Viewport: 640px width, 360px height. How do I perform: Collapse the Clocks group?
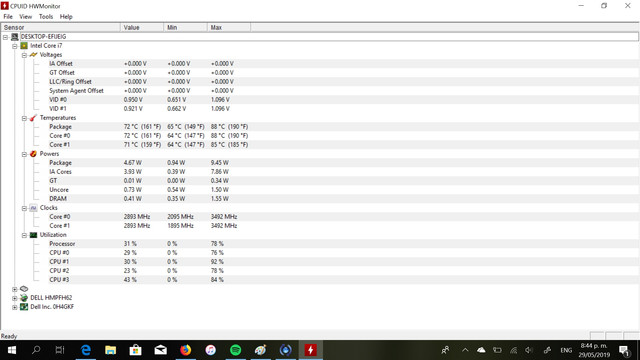pos(24,208)
